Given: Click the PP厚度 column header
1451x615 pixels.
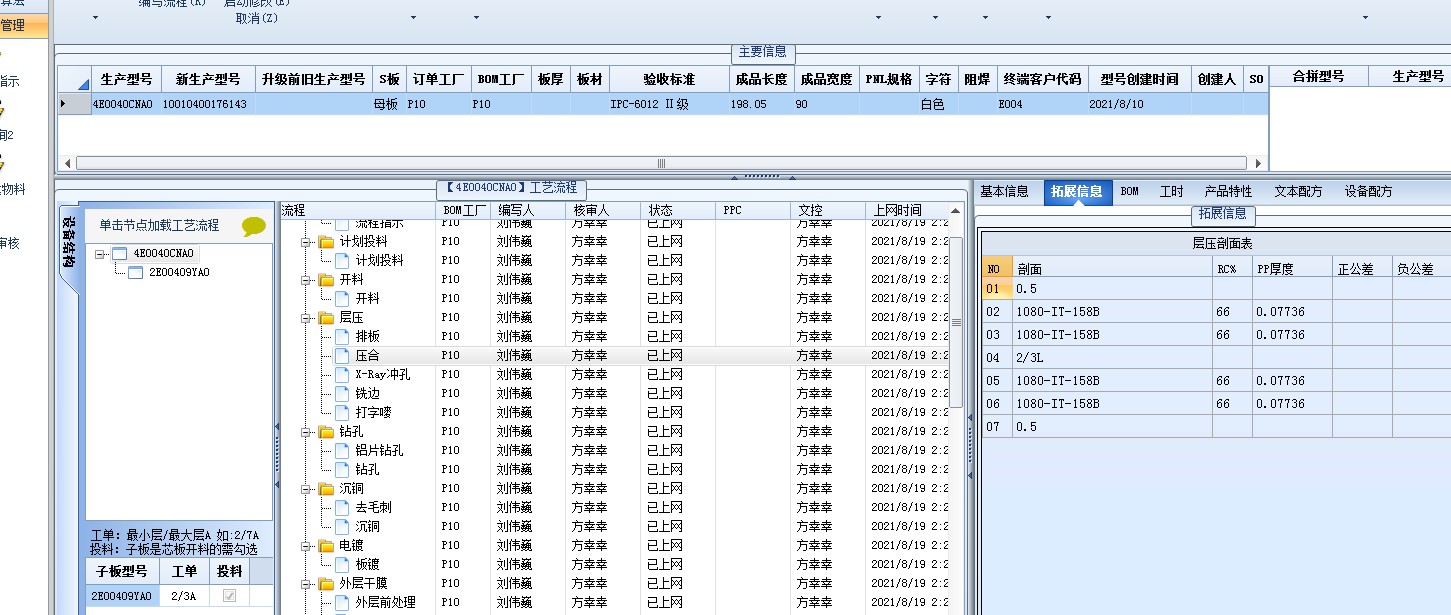Looking at the screenshot, I should [1292, 269].
